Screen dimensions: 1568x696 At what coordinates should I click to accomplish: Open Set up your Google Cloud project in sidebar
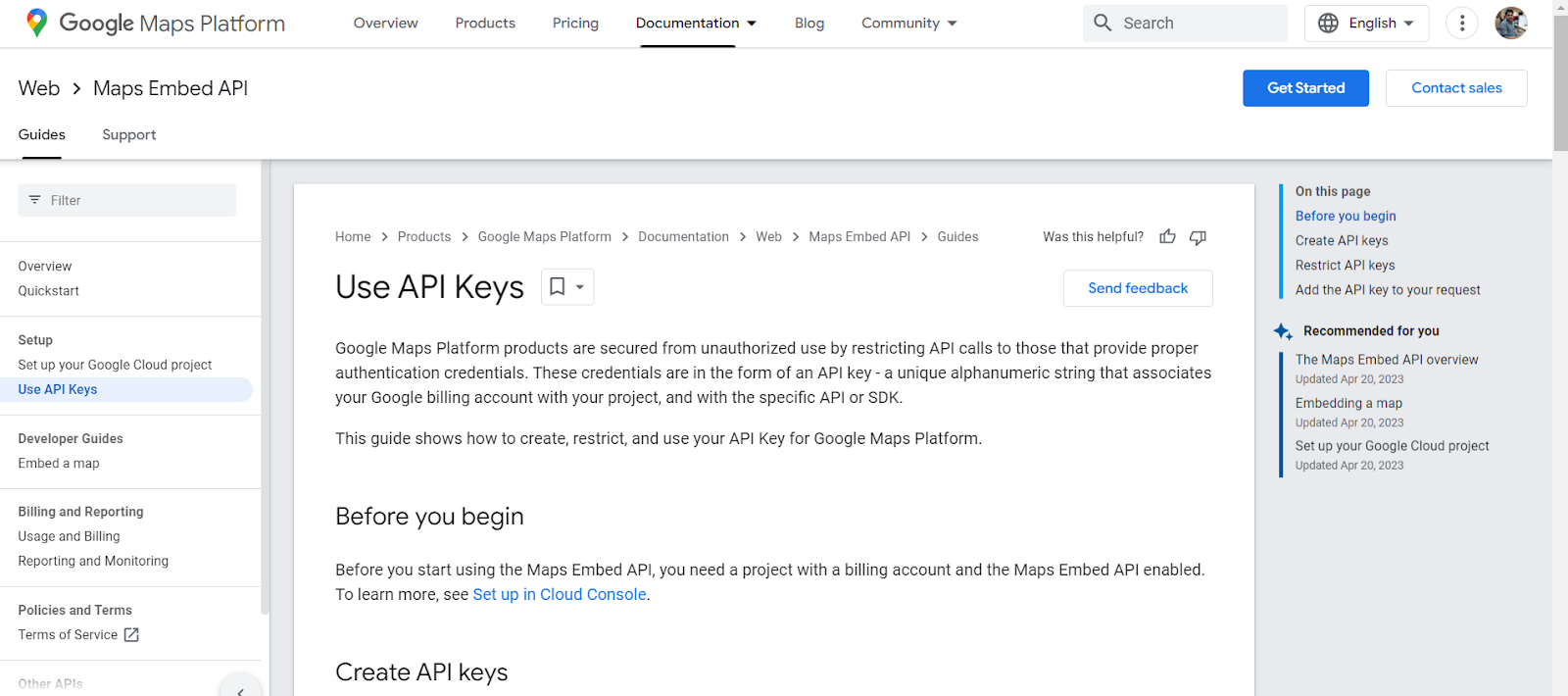point(115,365)
